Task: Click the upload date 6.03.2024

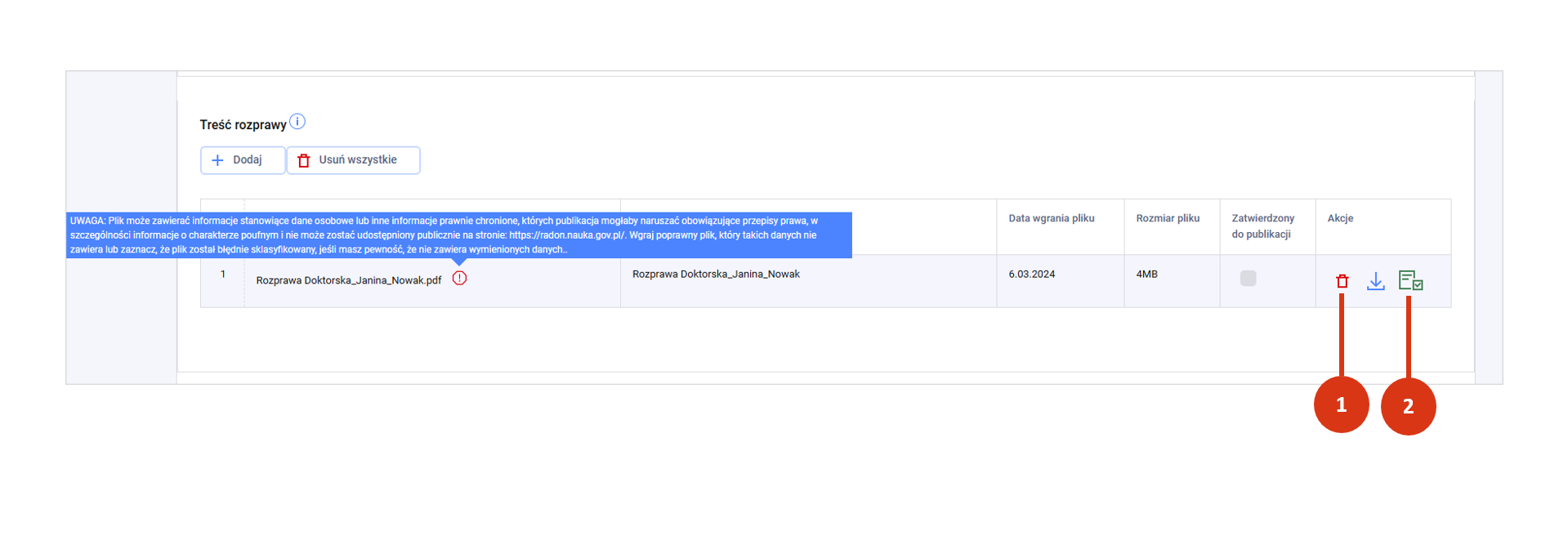Action: (1031, 275)
